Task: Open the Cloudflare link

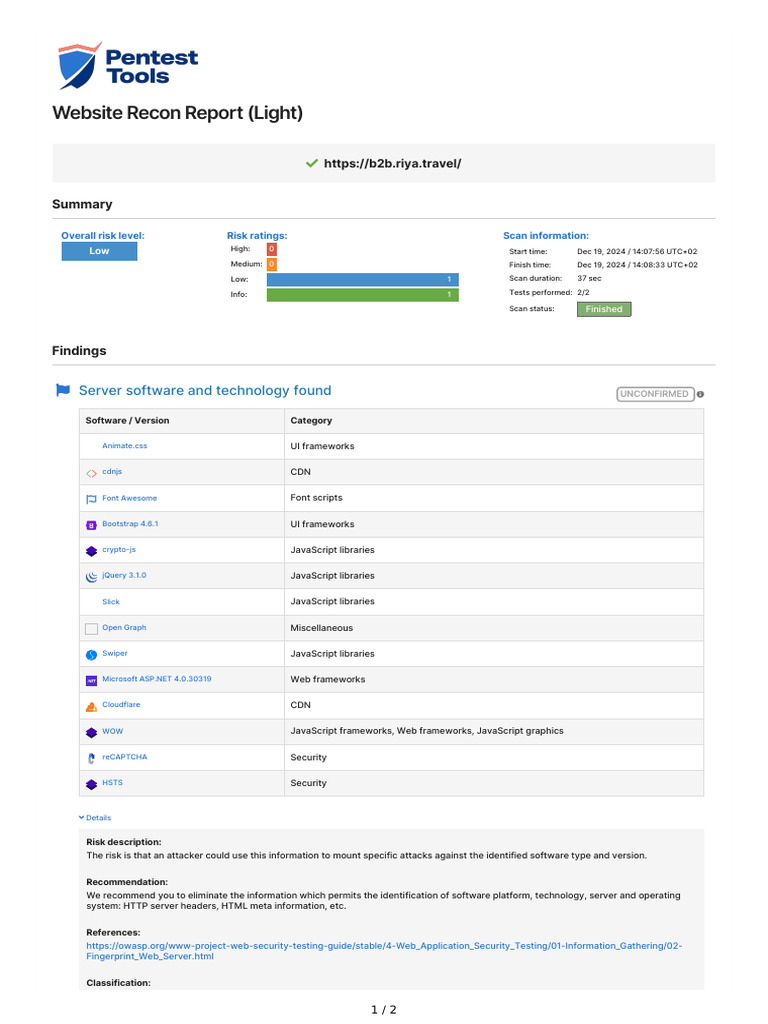Action: click(121, 704)
